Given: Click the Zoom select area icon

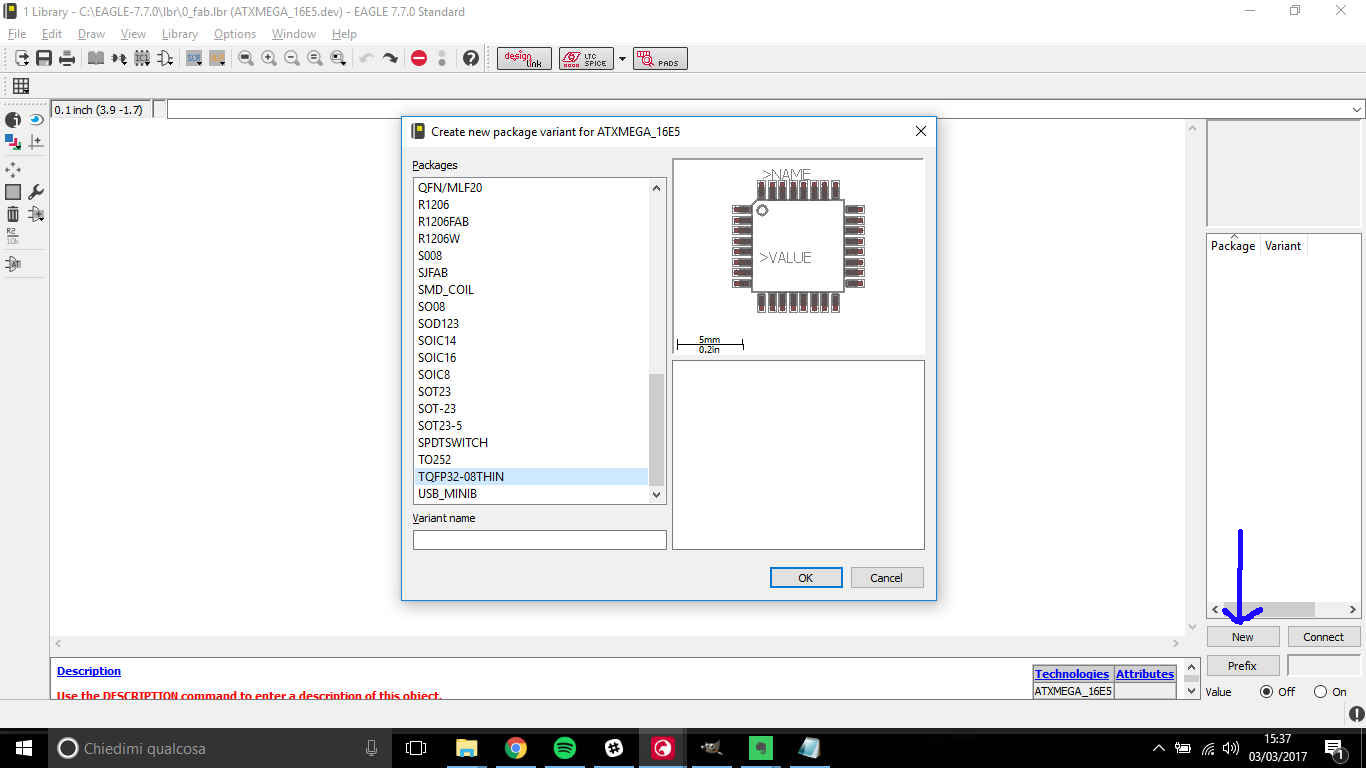Looking at the screenshot, I should coord(338,58).
